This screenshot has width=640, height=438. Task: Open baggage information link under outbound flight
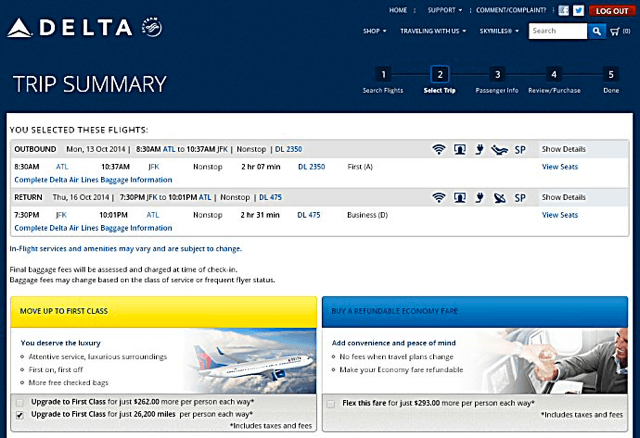[93, 180]
